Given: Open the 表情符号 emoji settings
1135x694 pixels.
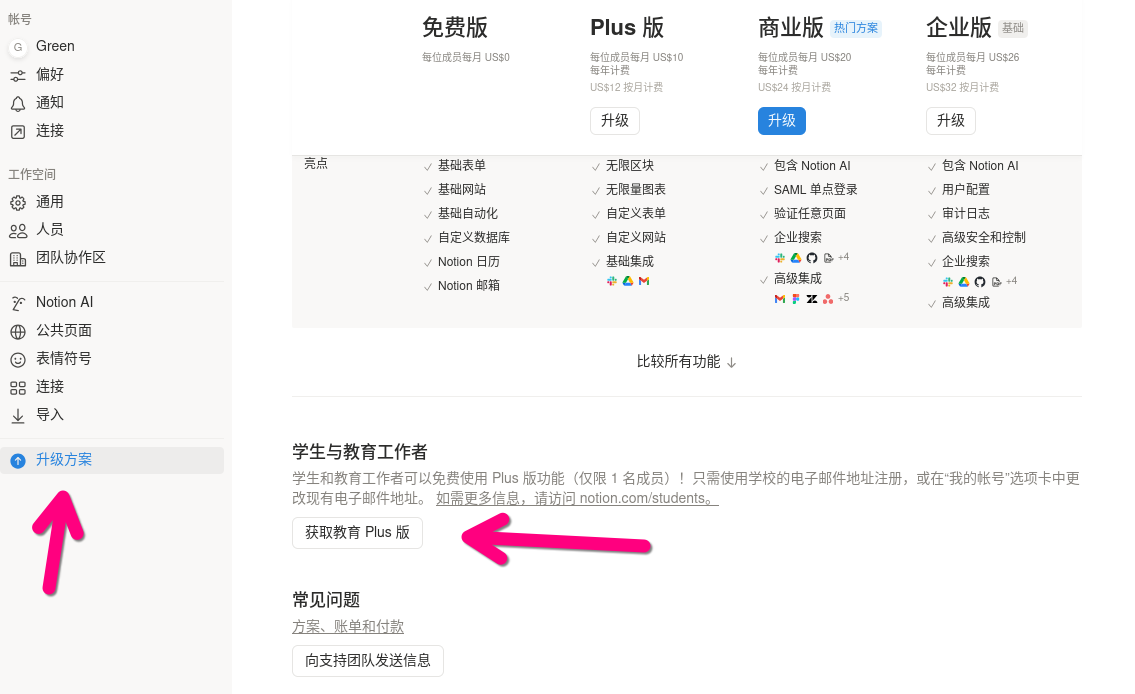Looking at the screenshot, I should (x=66, y=358).
